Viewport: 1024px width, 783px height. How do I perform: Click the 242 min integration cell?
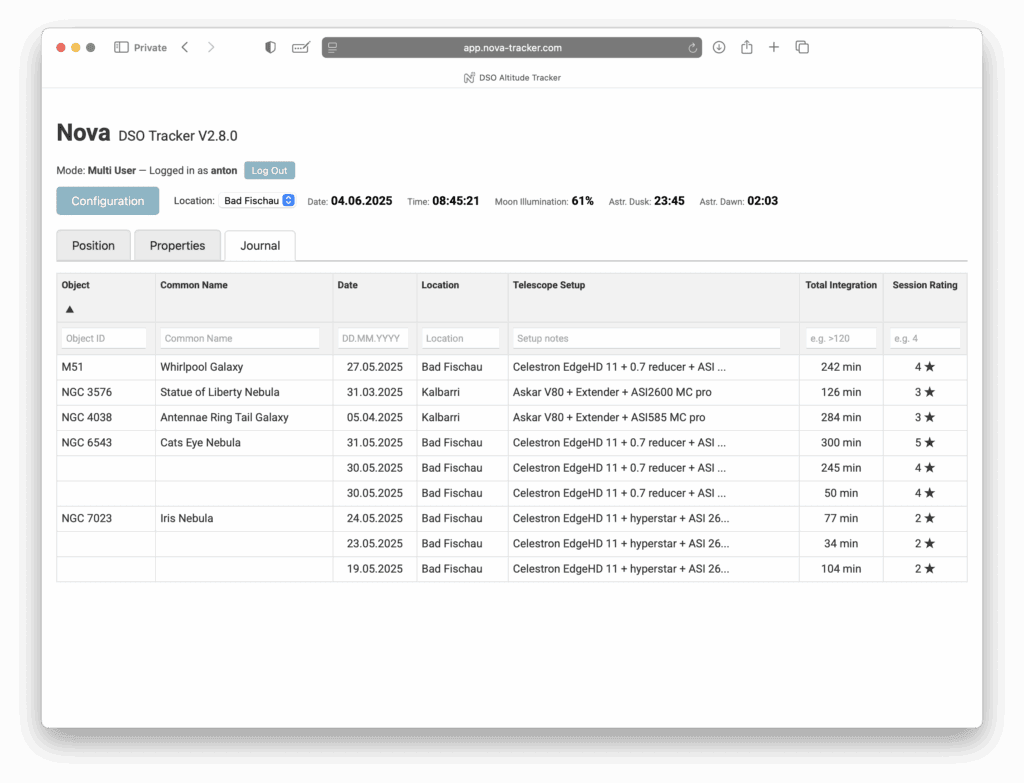coord(841,367)
